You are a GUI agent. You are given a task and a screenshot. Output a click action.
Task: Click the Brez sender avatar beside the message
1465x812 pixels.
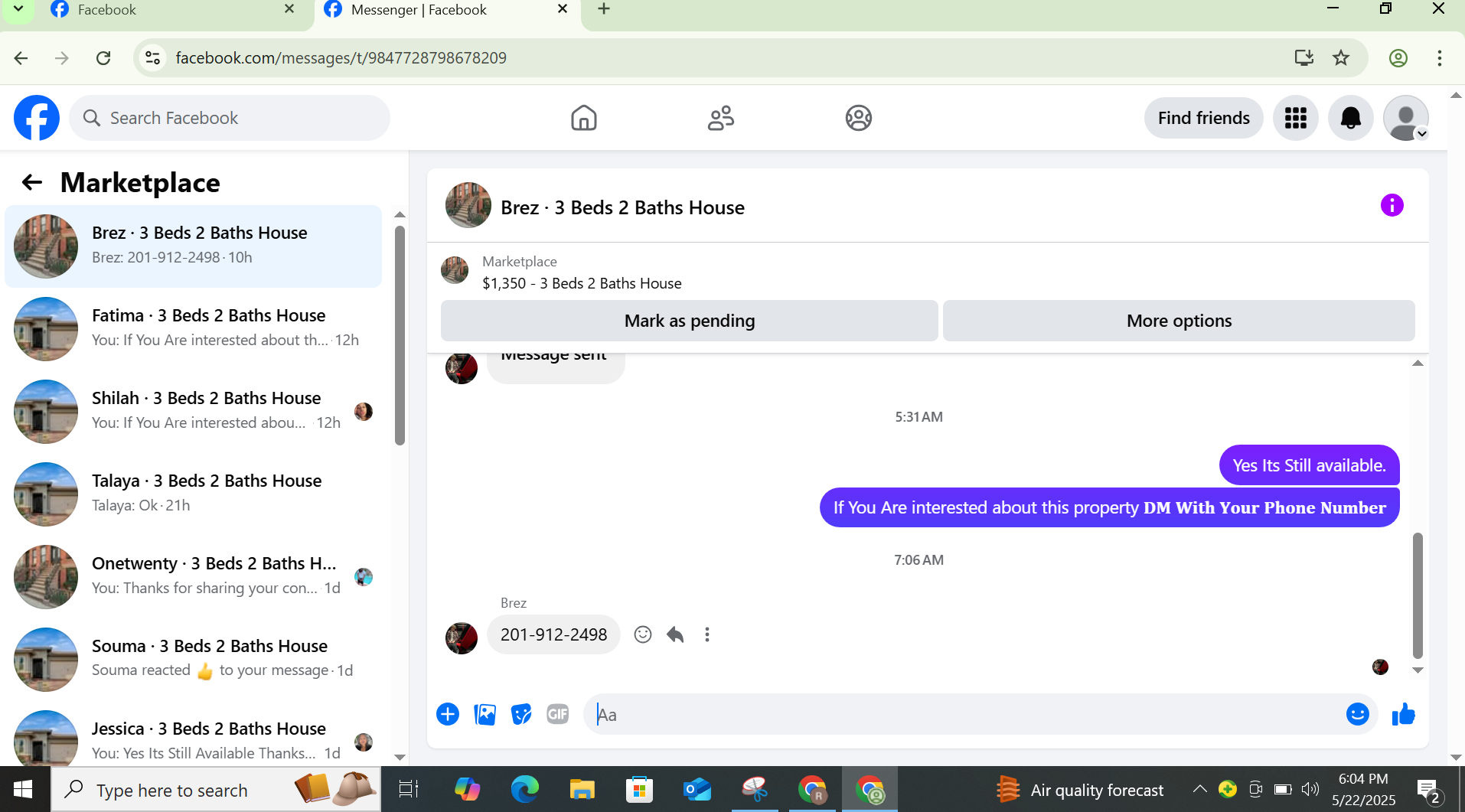pyautogui.click(x=462, y=638)
